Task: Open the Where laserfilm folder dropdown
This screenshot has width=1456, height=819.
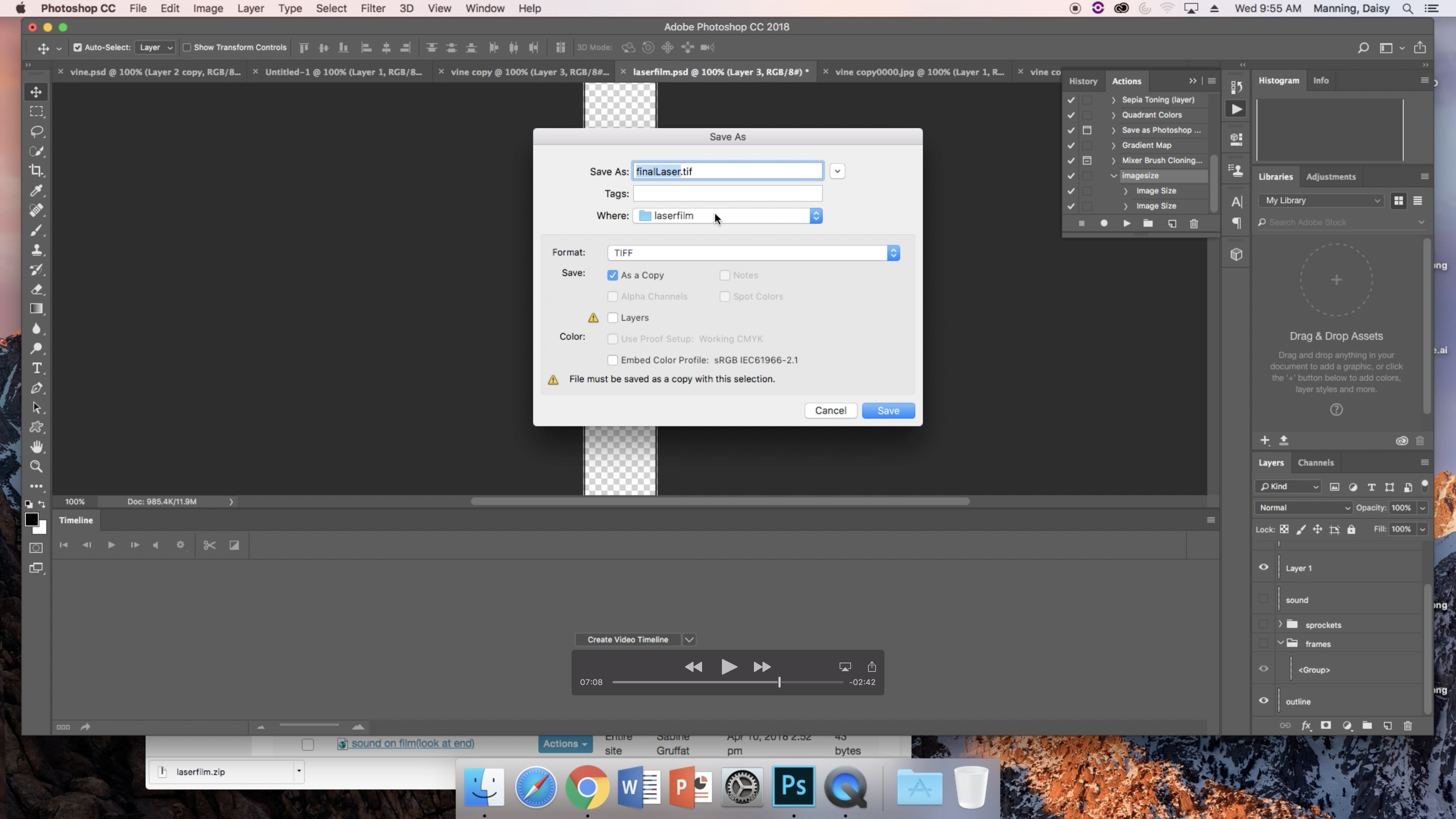Action: 727,216
